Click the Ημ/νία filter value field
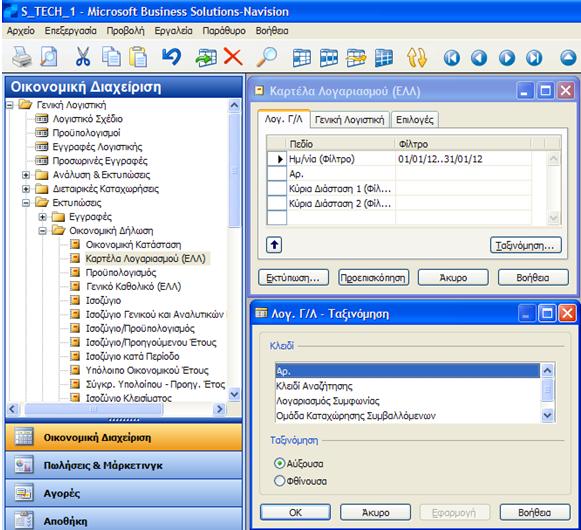This screenshot has width=581, height=530. 463,159
